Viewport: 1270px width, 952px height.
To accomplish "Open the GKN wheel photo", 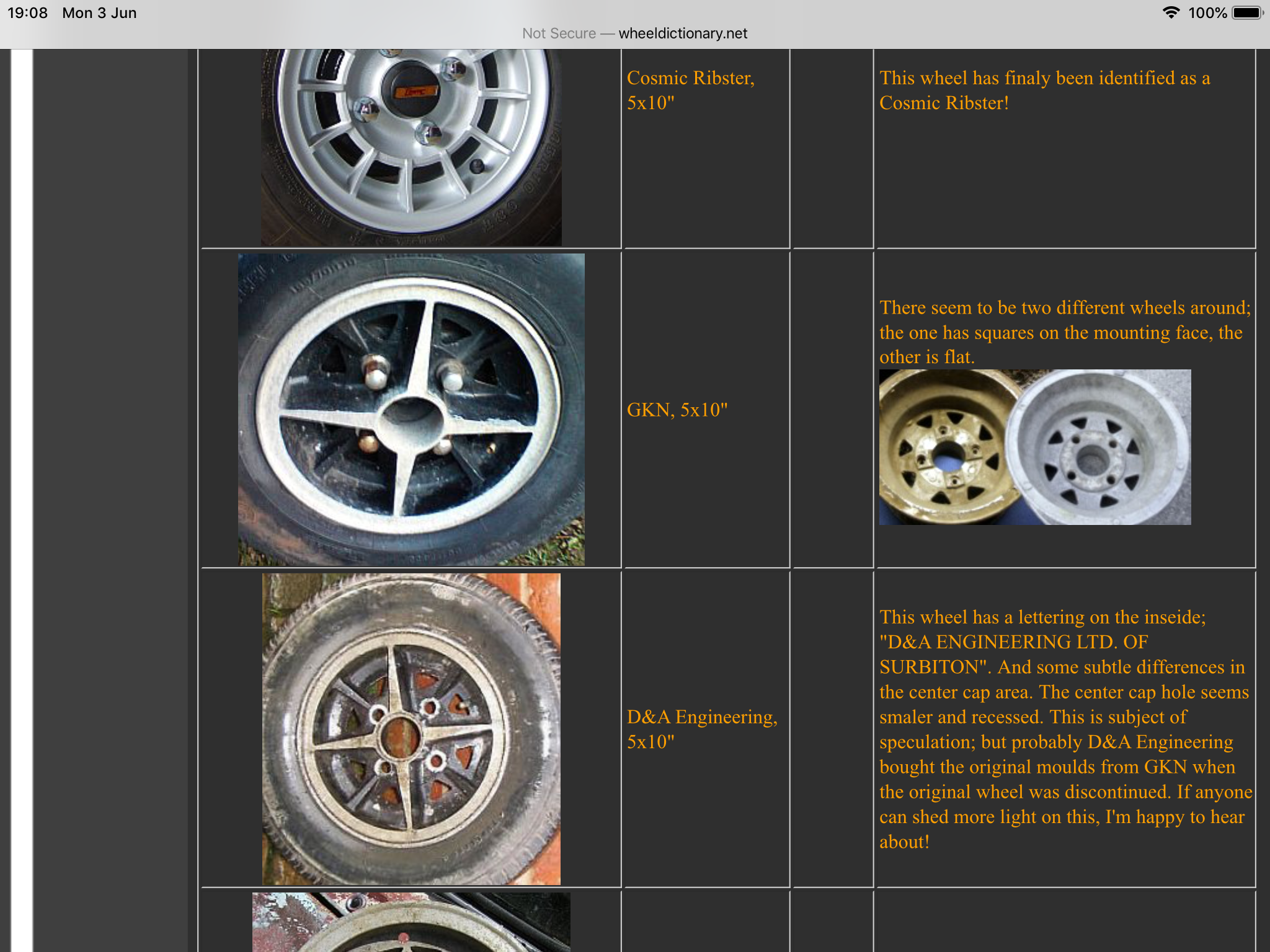I will coord(411,409).
